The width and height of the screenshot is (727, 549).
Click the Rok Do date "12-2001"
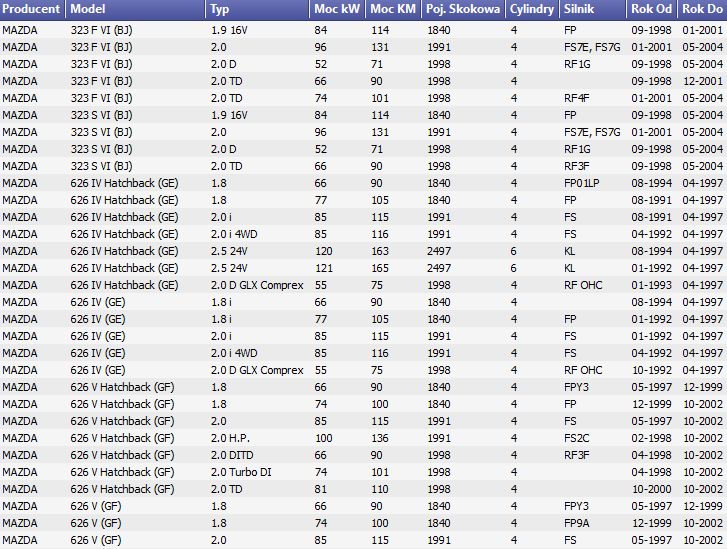pyautogui.click(x=702, y=81)
